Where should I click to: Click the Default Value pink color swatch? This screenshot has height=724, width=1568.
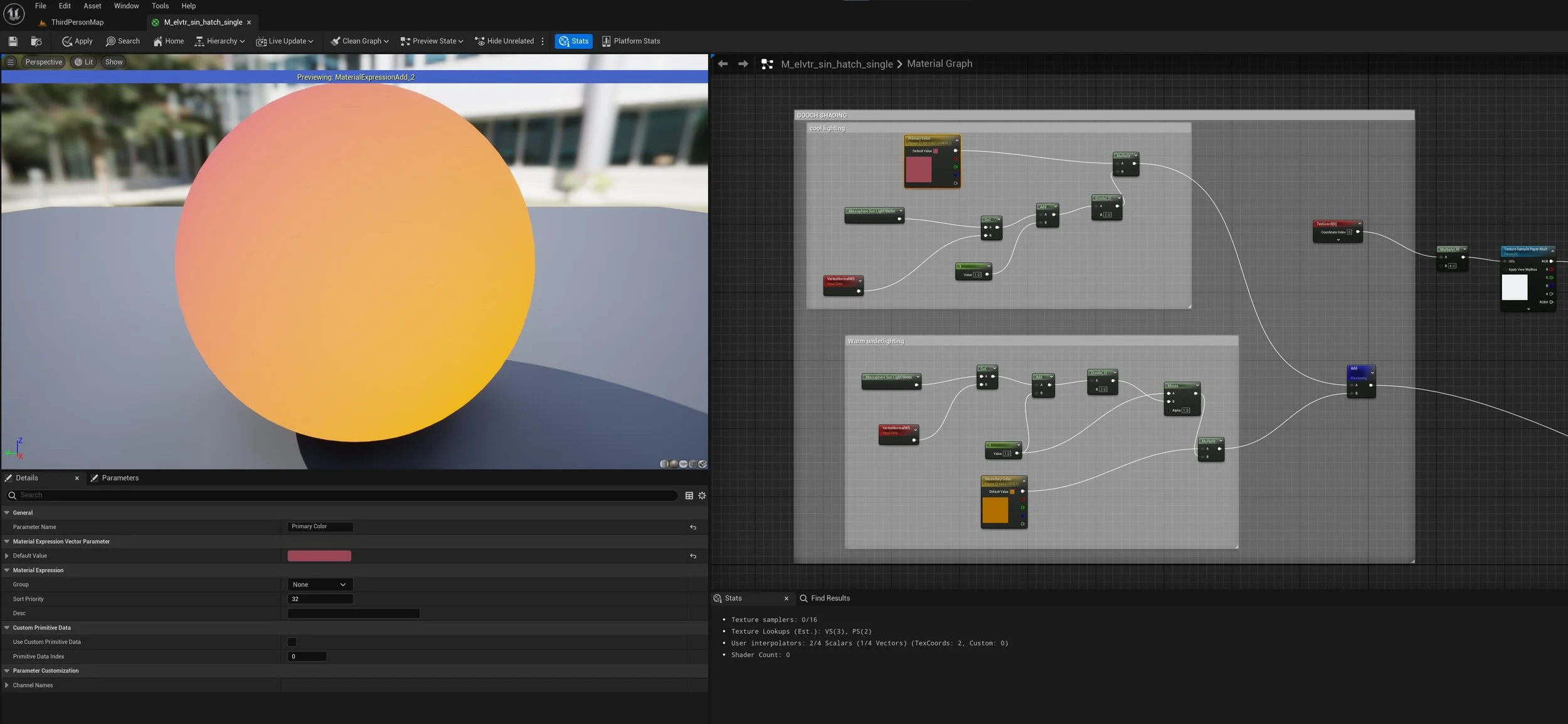click(x=319, y=556)
